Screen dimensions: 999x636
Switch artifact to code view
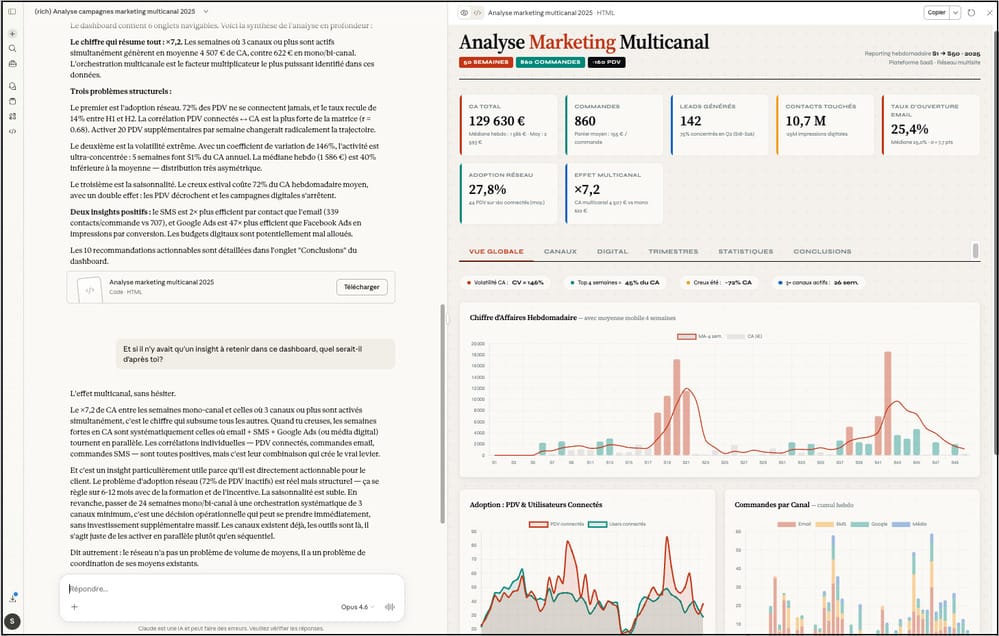click(477, 12)
